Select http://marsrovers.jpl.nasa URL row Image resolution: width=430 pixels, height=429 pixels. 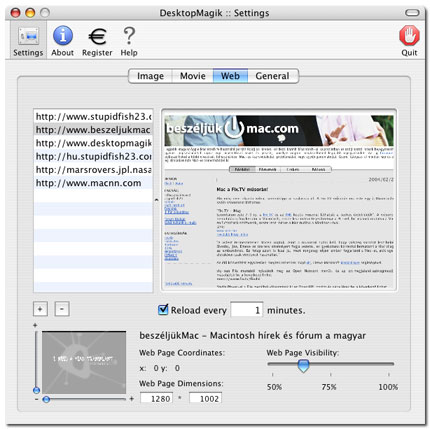pos(93,170)
